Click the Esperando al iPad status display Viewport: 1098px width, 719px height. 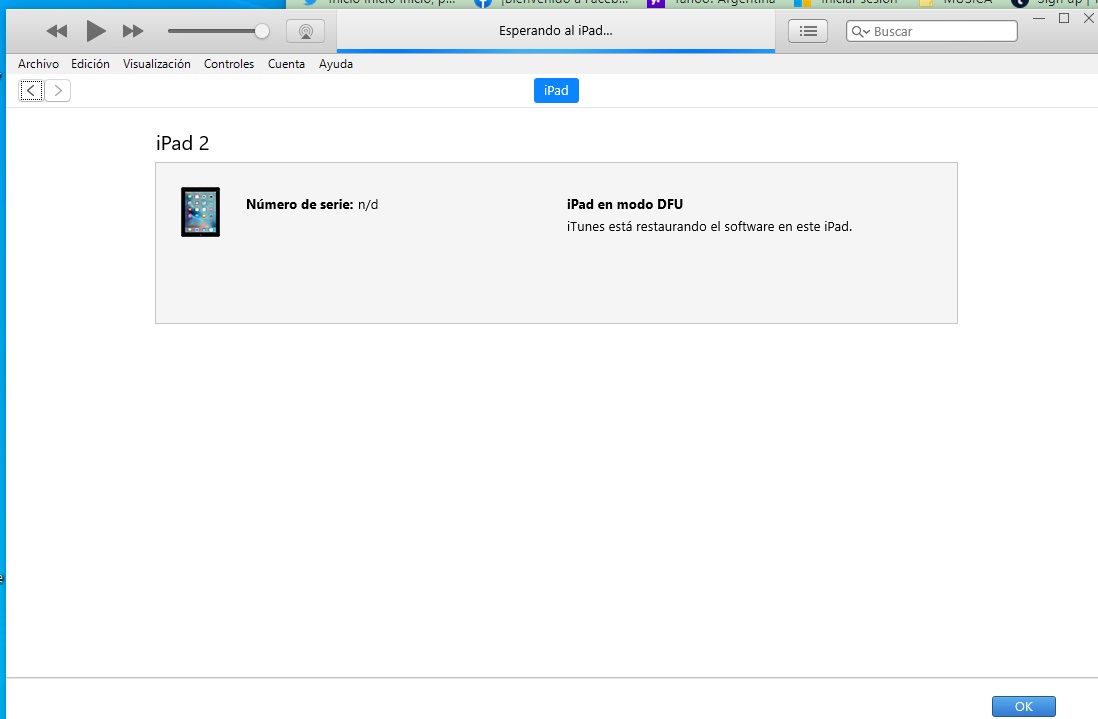coord(556,31)
